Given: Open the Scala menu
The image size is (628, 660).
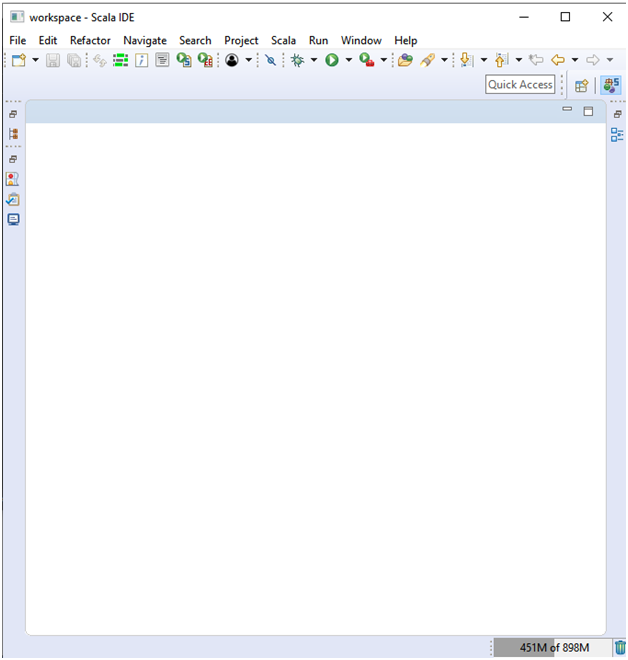Looking at the screenshot, I should point(283,40).
